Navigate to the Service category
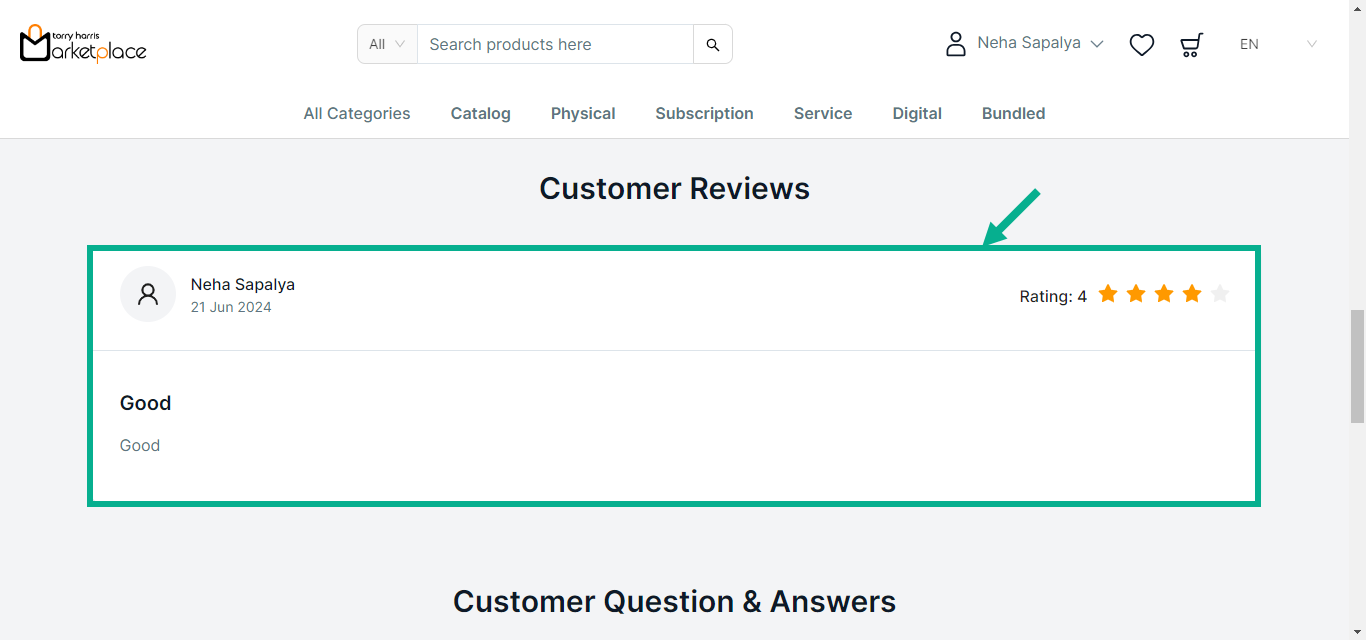Image resolution: width=1366 pixels, height=640 pixels. pos(823,114)
